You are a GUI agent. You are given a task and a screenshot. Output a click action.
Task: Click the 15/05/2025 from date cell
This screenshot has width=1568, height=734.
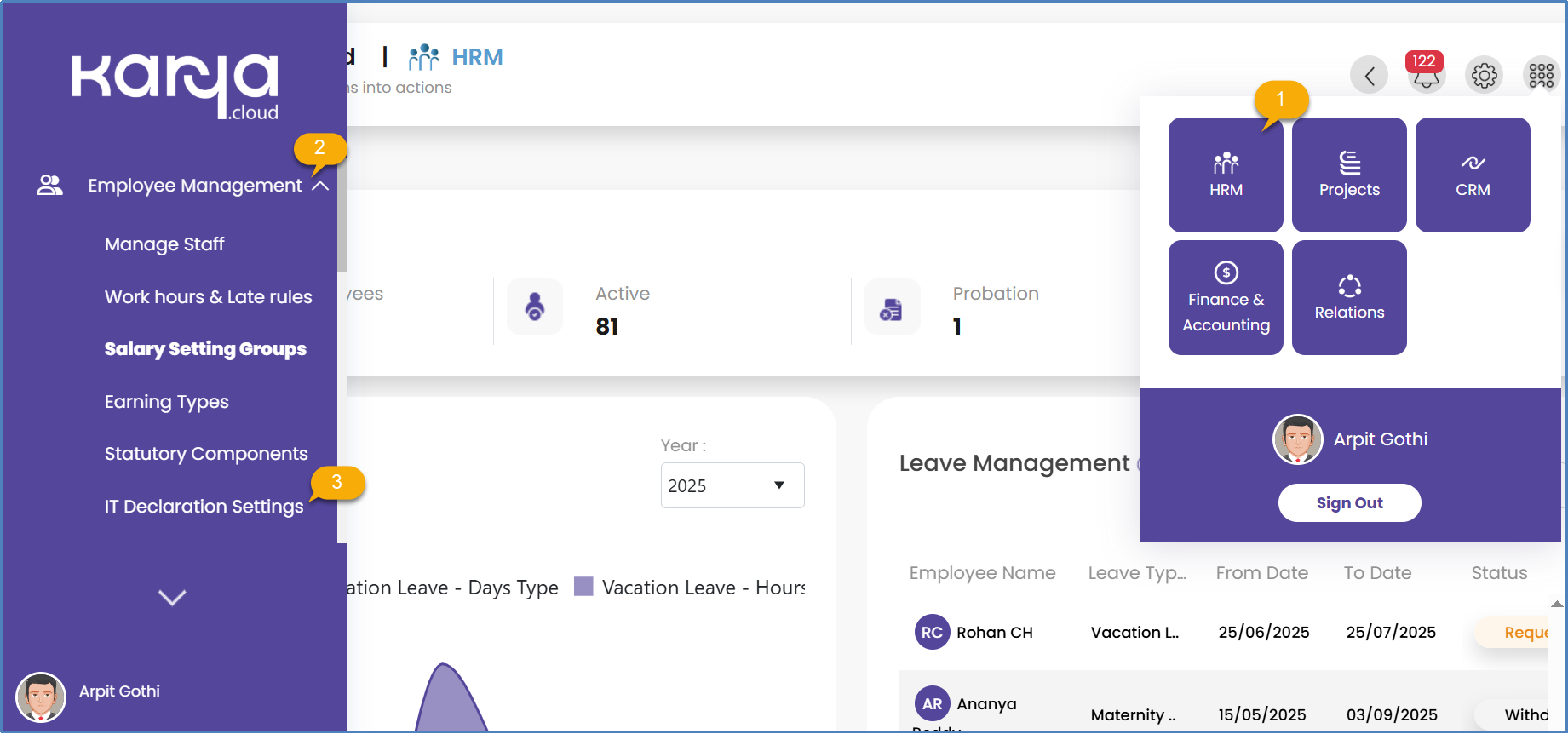coord(1262,715)
